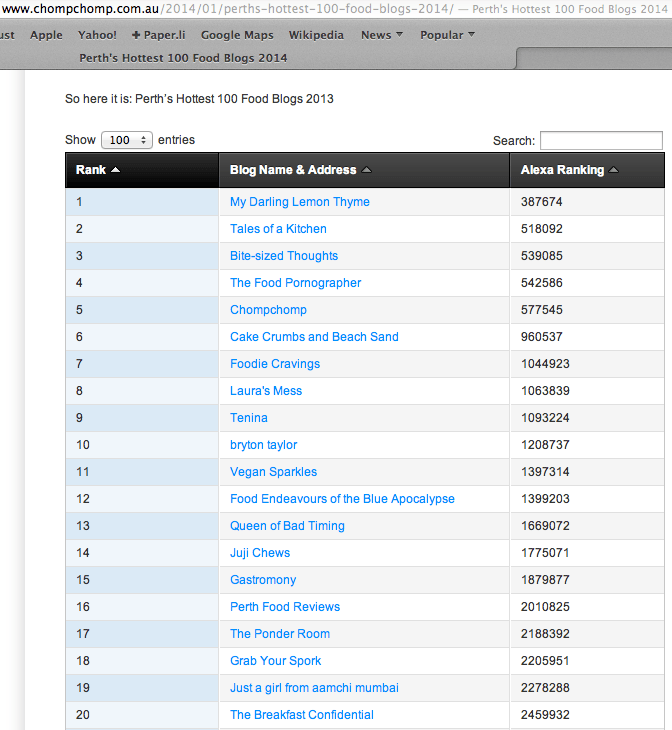Open the Show entries count dropdown
This screenshot has width=672, height=730.
click(x=127, y=140)
